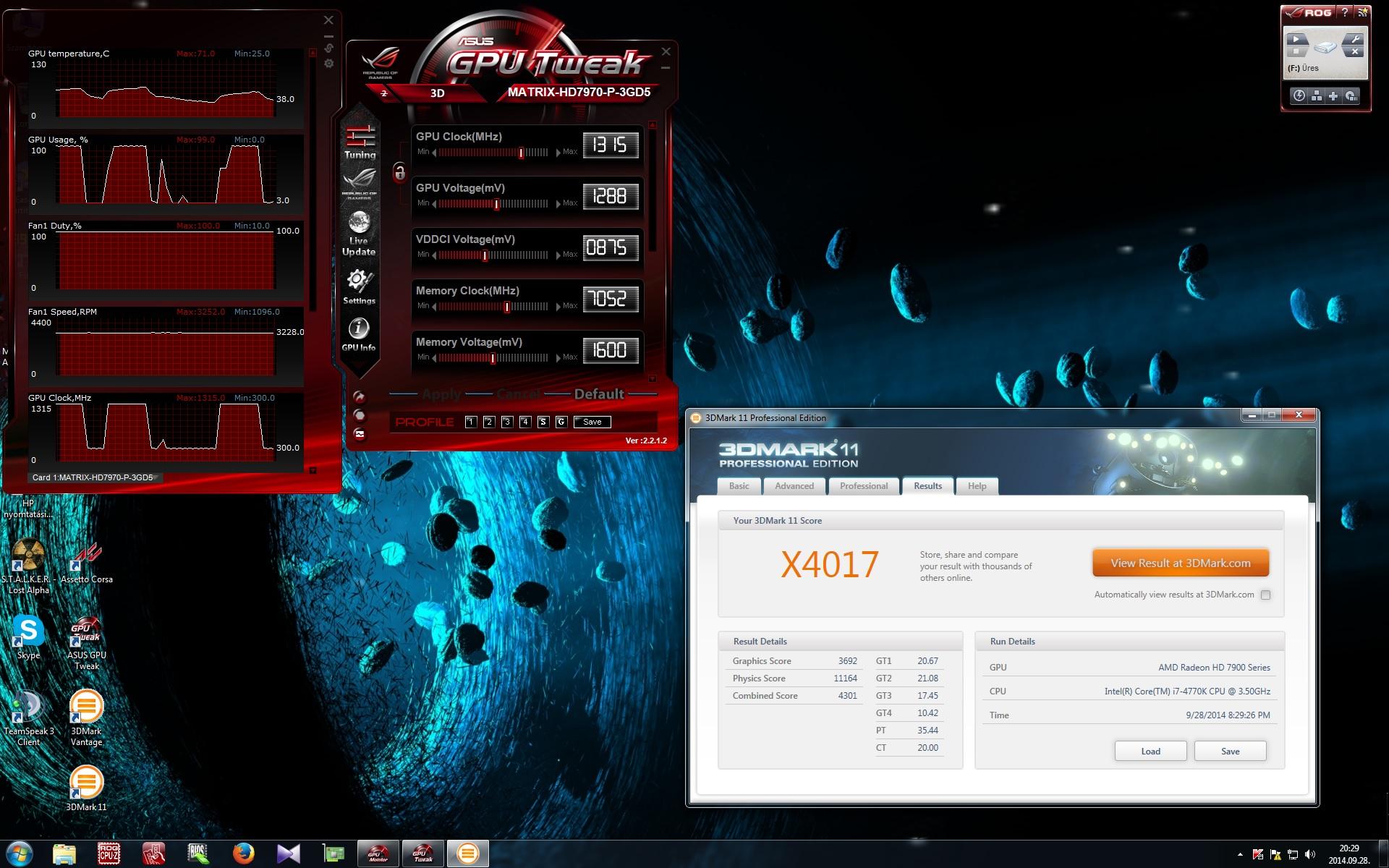Click the X button beside the ROG widget drive icon
This screenshot has width=1389, height=868.
(x=1355, y=52)
